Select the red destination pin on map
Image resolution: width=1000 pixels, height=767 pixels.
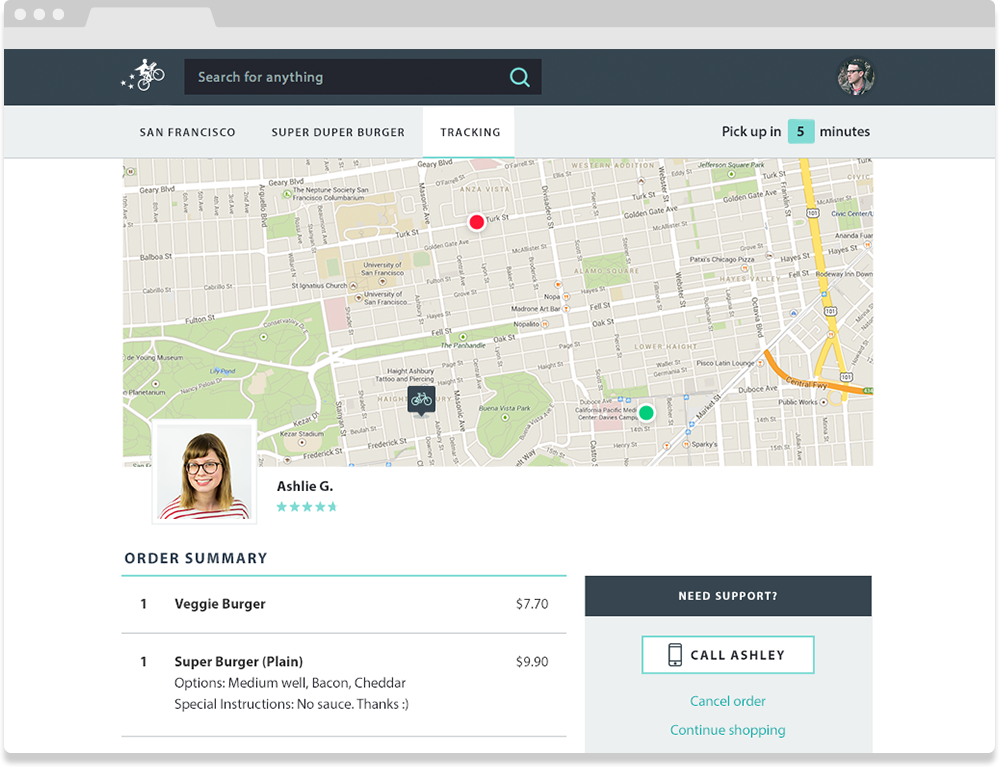(476, 222)
